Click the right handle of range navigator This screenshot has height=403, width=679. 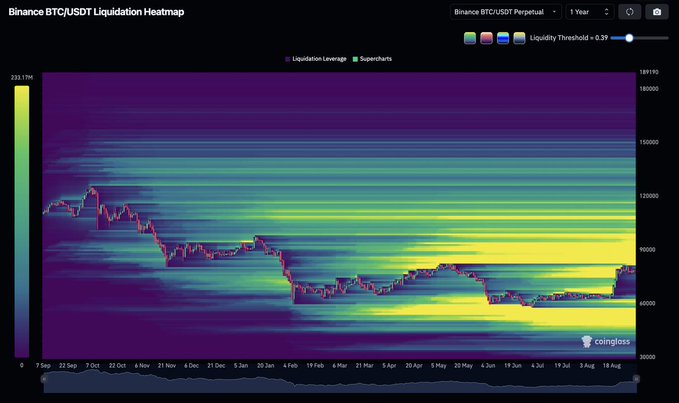coord(636,379)
